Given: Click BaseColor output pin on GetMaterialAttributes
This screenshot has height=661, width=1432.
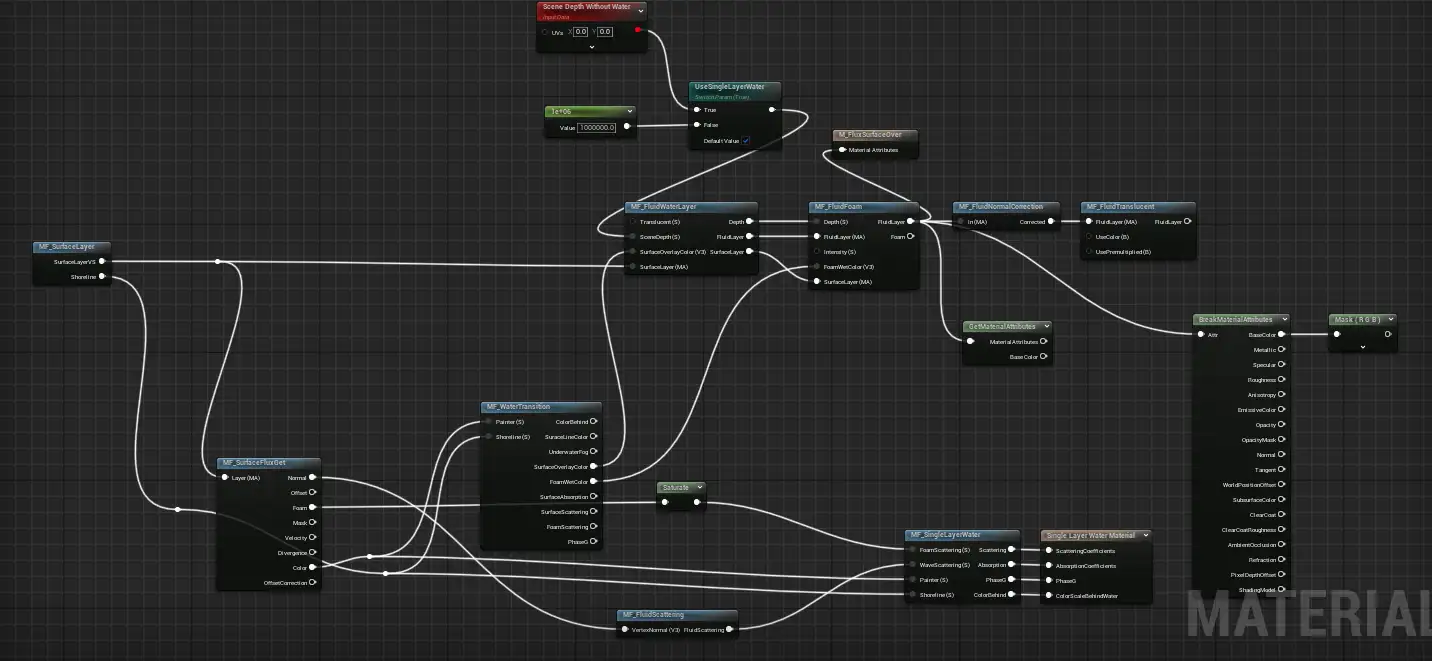Looking at the screenshot, I should pyautogui.click(x=1043, y=357).
